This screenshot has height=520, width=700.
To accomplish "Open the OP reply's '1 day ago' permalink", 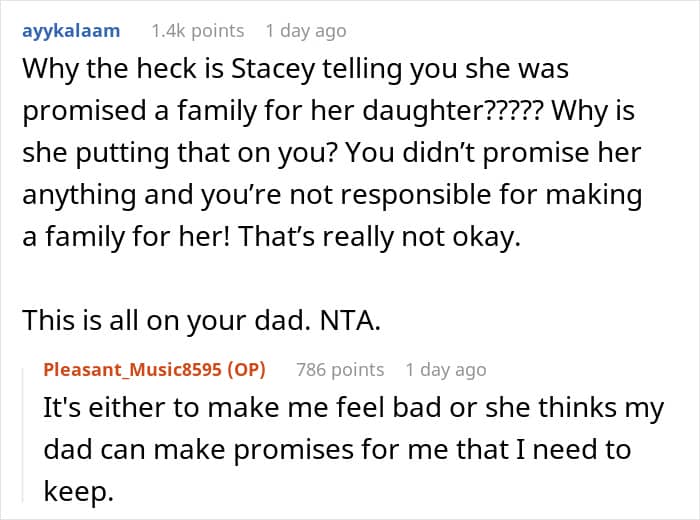I will (x=446, y=370).
